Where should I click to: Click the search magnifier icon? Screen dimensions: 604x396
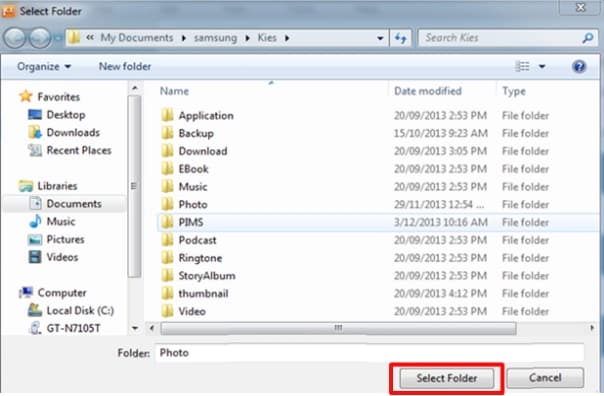coord(588,38)
